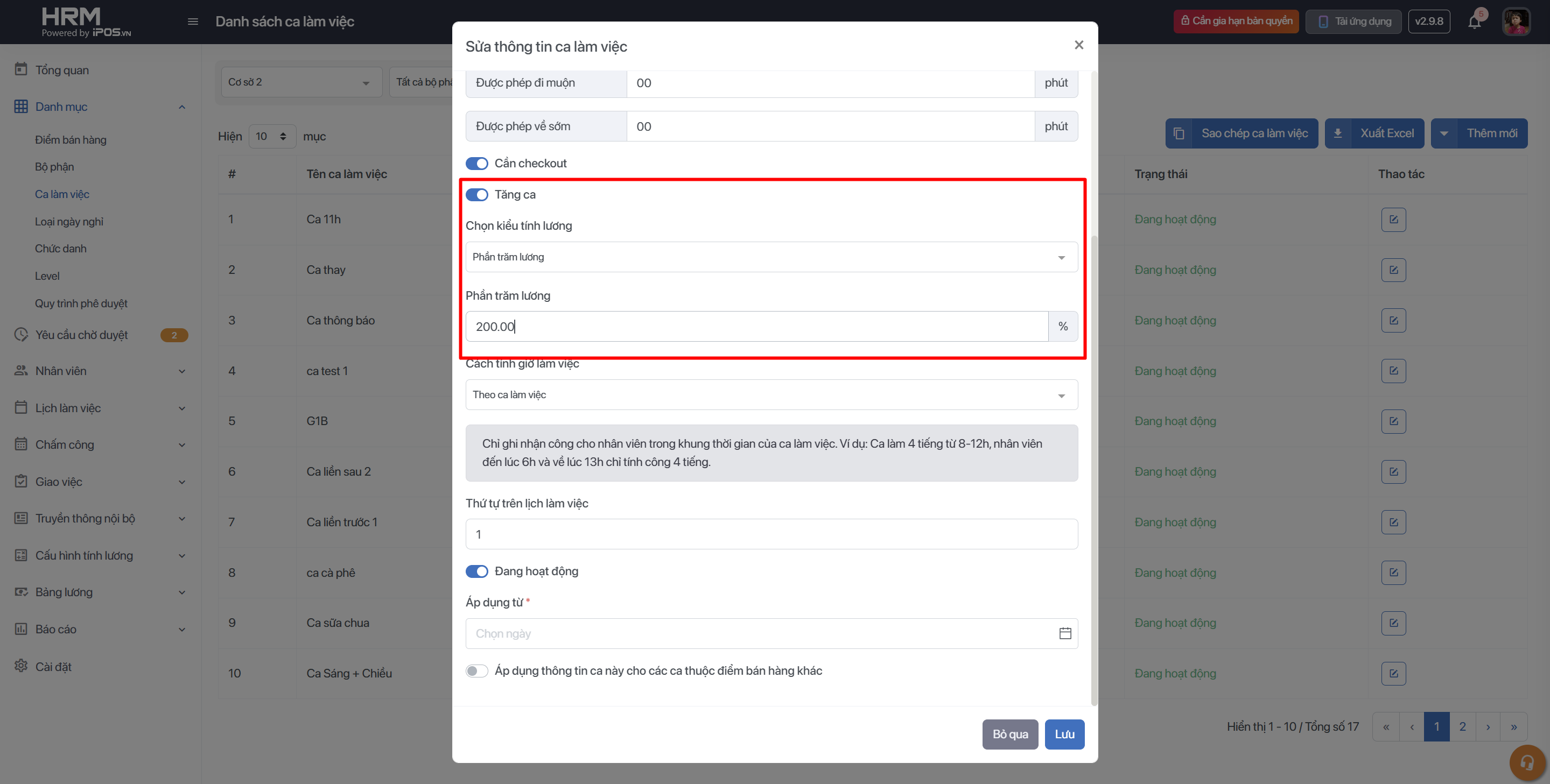Enable apply shift info to other outlets toggle
This screenshot has width=1550, height=784.
click(476, 671)
